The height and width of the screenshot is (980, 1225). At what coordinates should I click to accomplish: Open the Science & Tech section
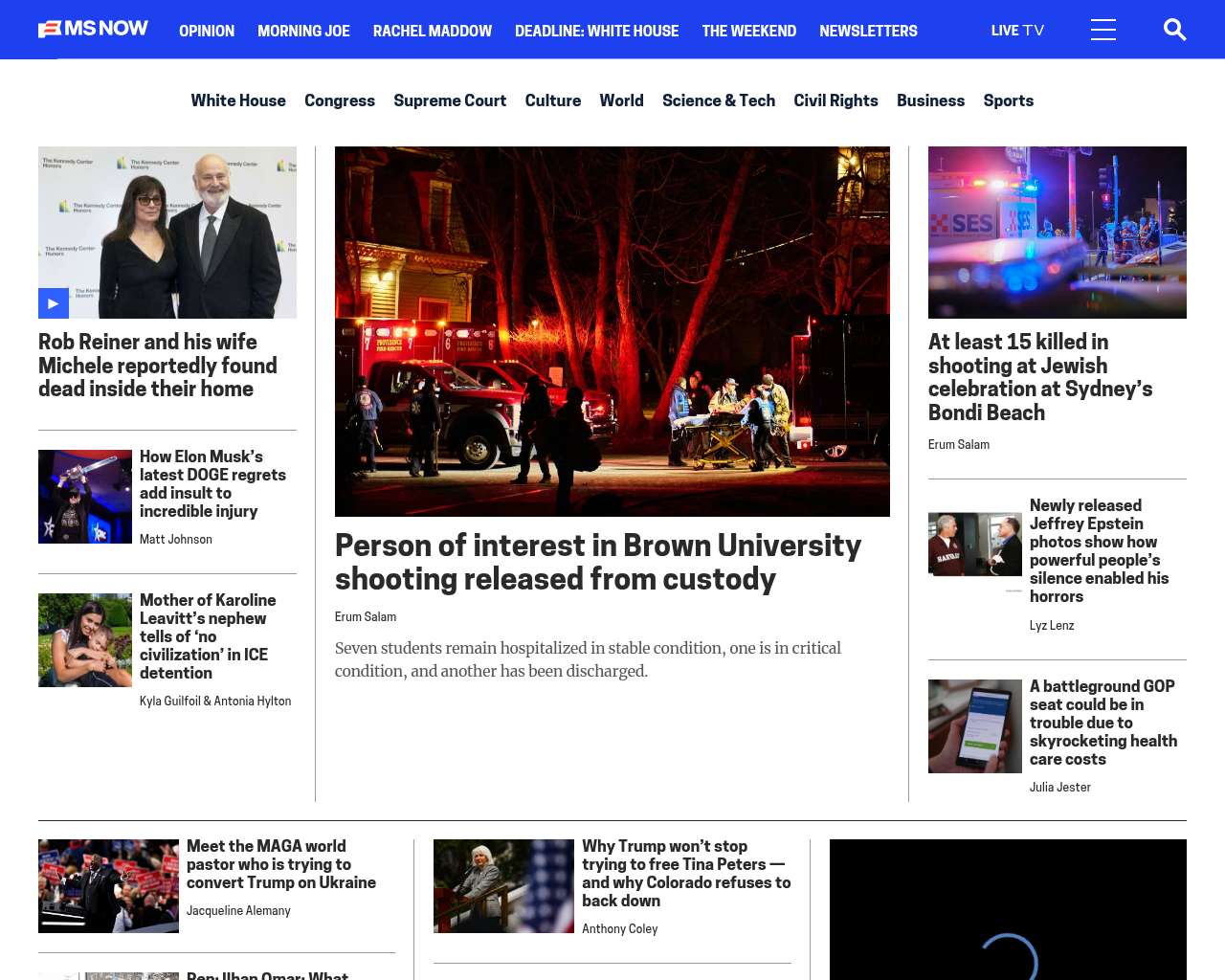[x=718, y=100]
